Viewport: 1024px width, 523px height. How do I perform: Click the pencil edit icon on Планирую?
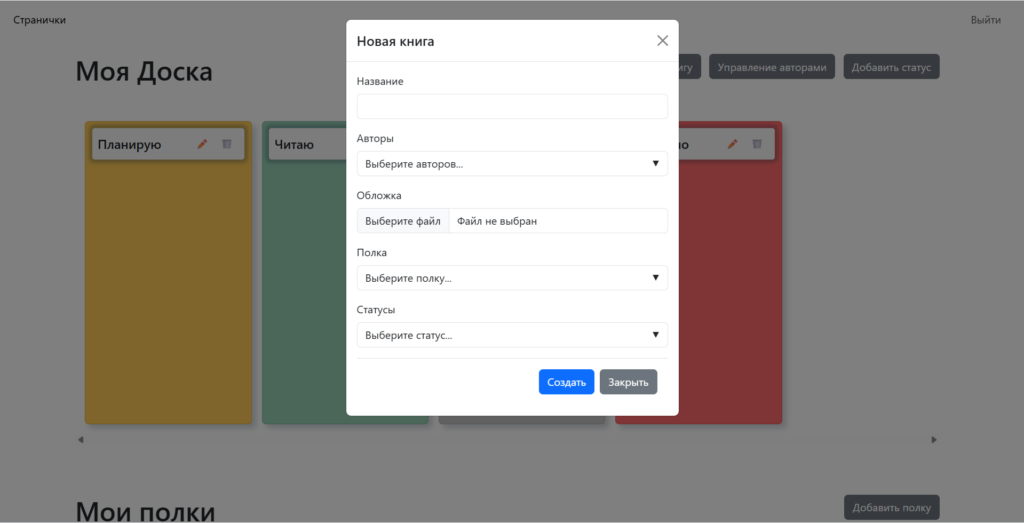(x=203, y=145)
